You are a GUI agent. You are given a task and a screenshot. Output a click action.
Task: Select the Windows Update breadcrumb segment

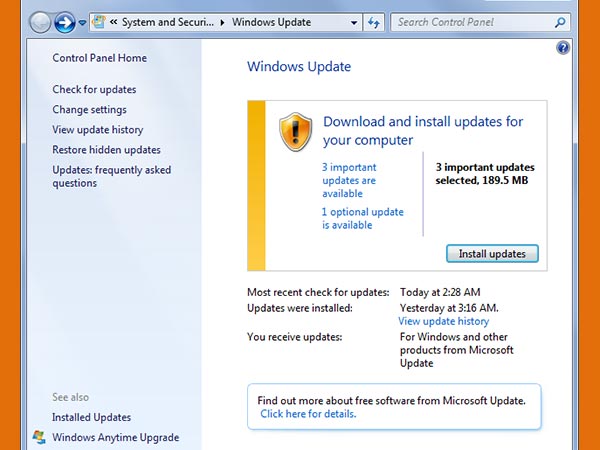[271, 22]
